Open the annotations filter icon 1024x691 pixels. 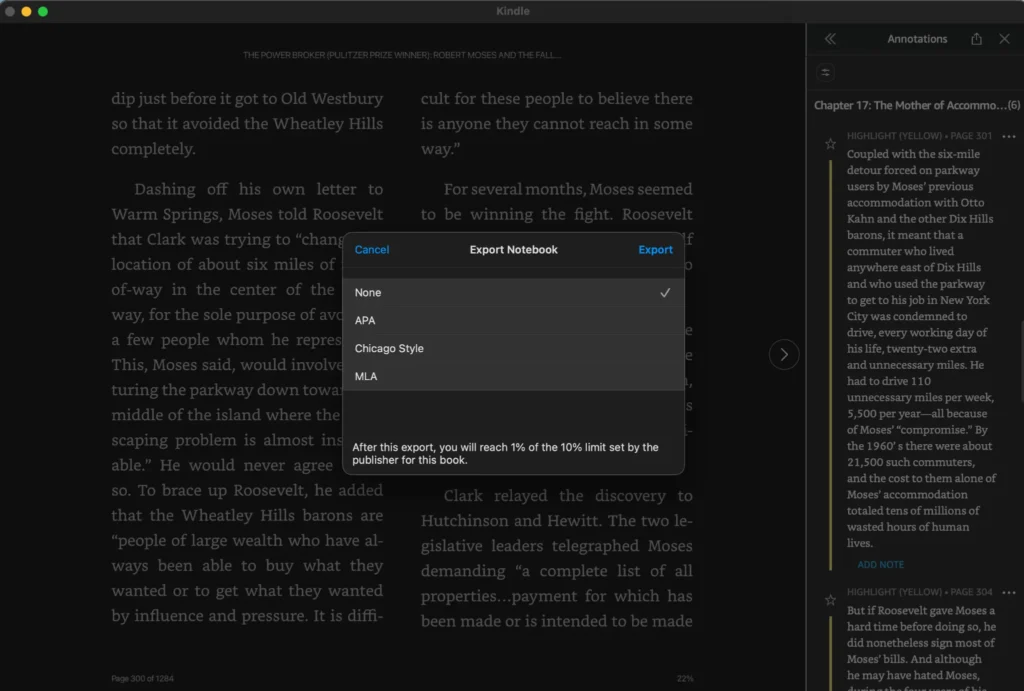point(825,72)
